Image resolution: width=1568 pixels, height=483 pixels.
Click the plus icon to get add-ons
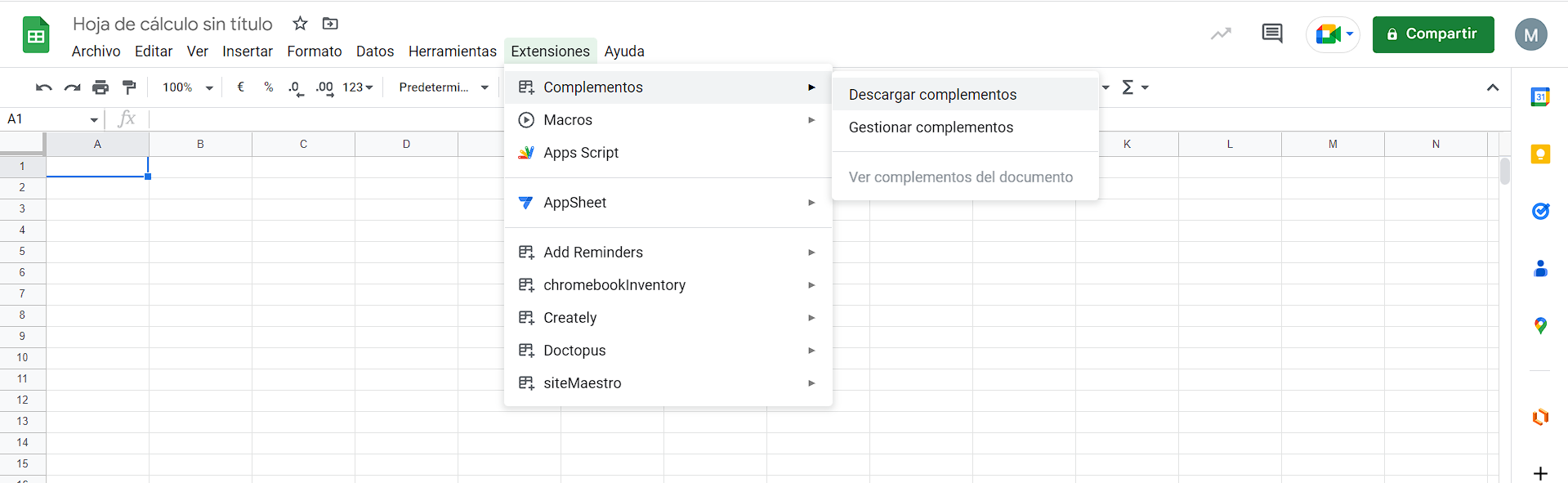[x=1540, y=473]
